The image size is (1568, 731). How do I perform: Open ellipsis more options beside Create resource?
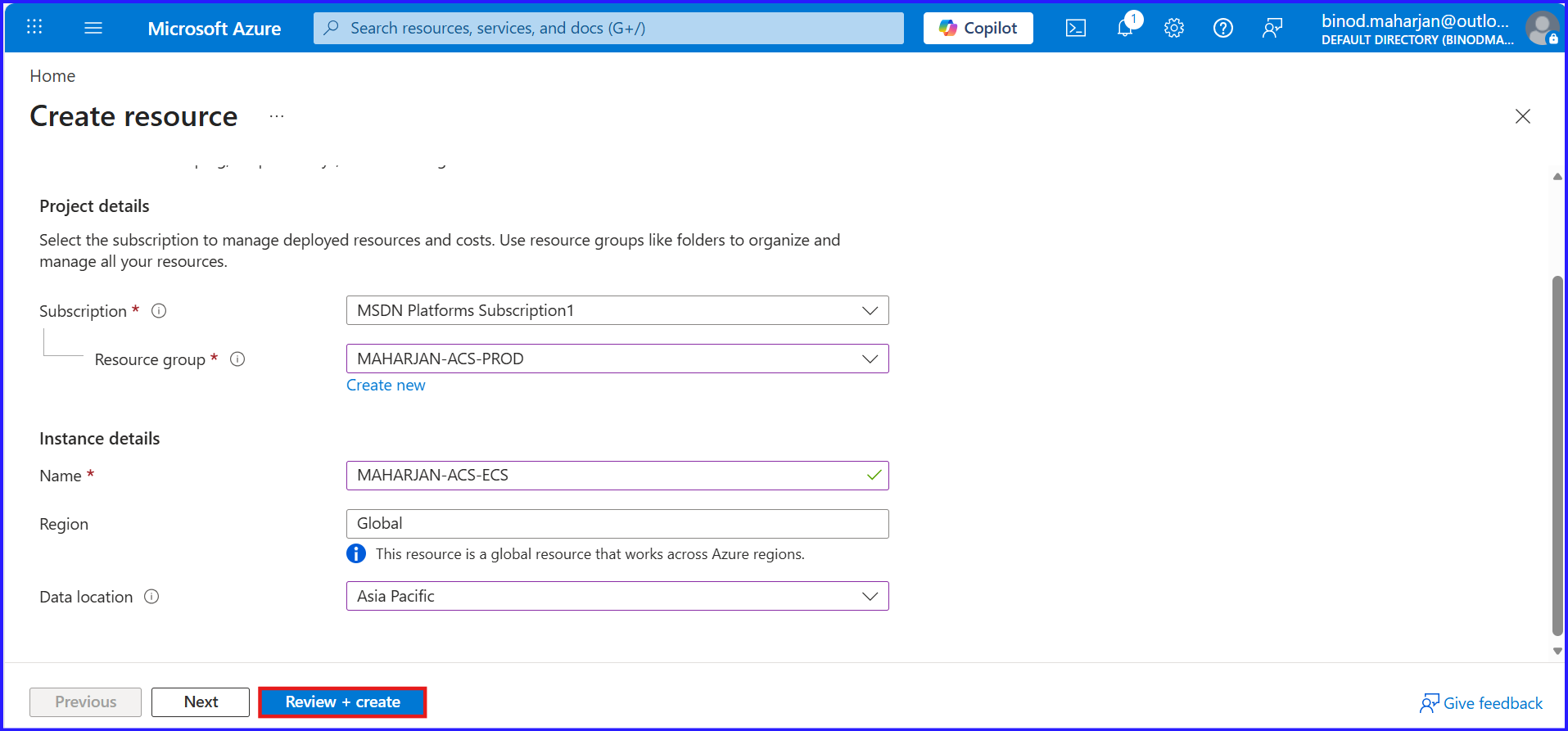[277, 116]
